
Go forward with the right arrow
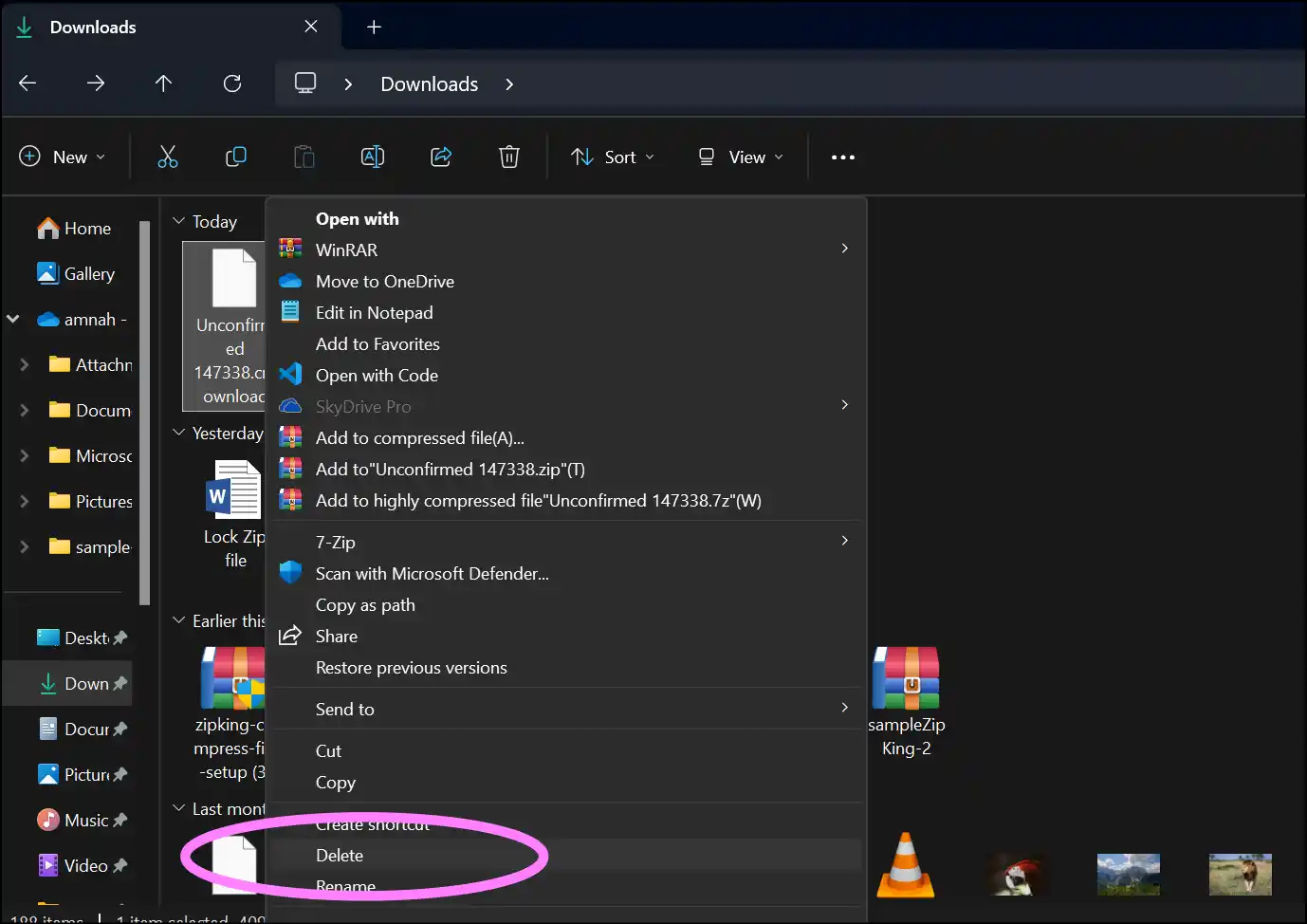pos(96,83)
